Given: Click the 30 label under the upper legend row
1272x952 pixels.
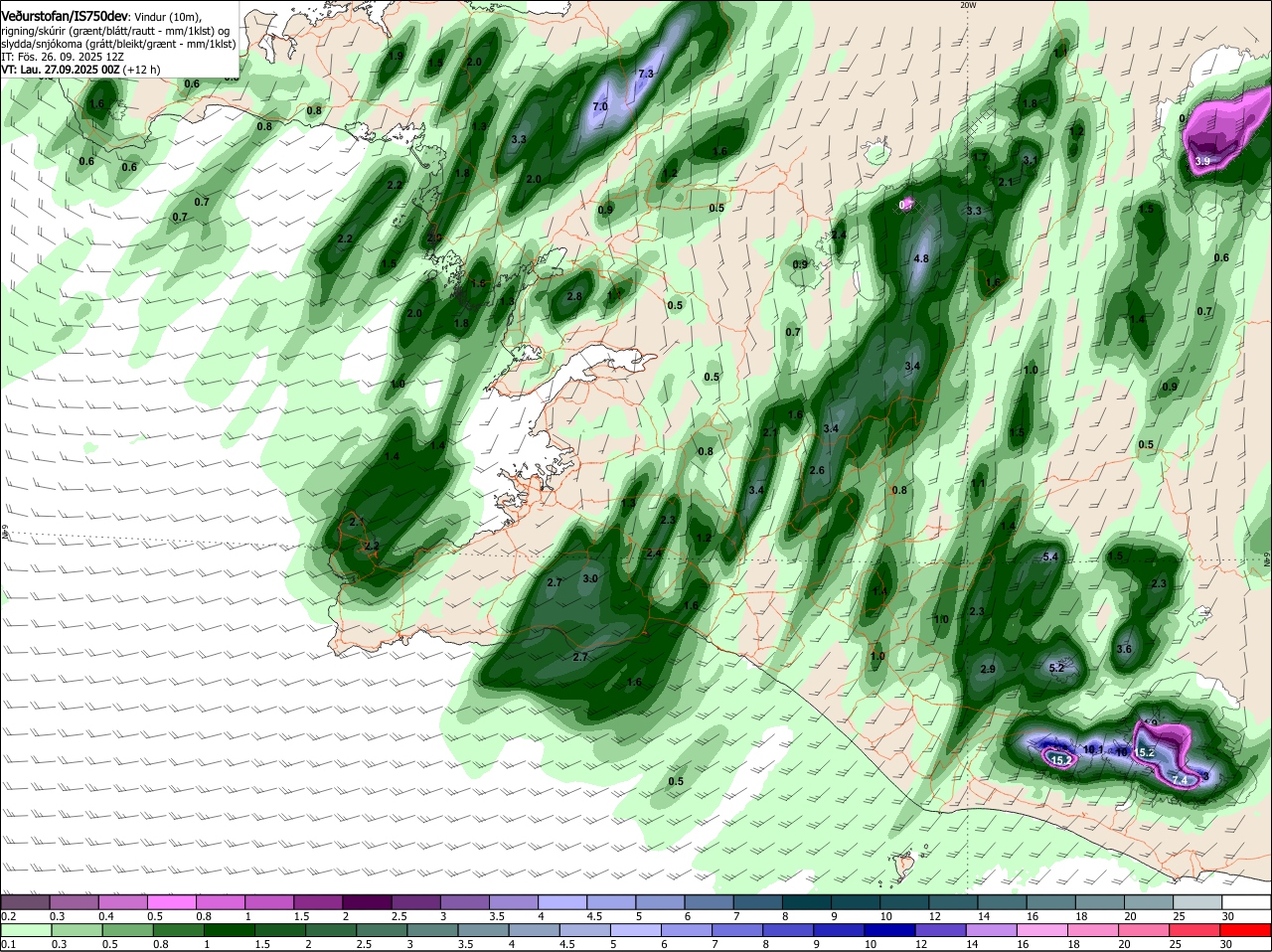Looking at the screenshot, I should [1228, 916].
